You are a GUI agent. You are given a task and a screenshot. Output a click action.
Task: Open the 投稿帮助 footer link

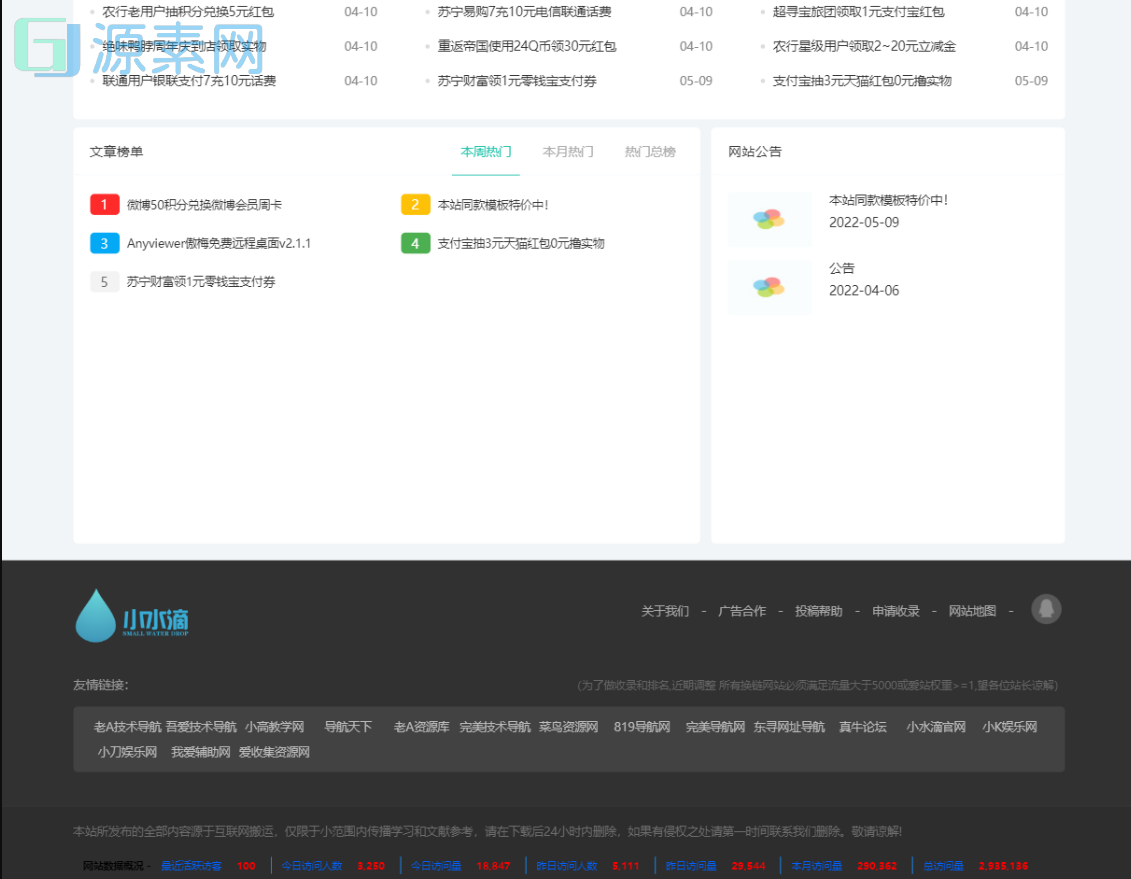click(820, 610)
